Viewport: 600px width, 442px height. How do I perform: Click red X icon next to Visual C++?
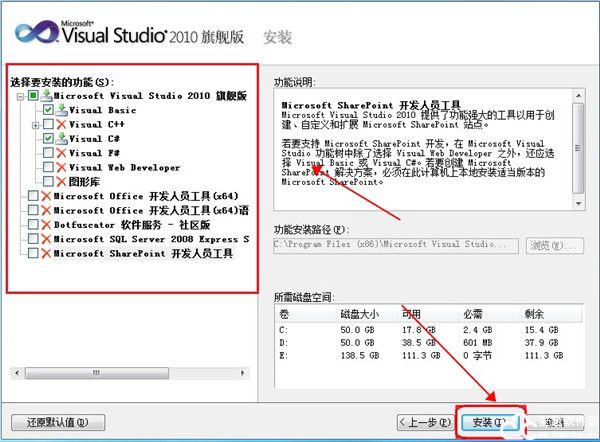(x=61, y=124)
